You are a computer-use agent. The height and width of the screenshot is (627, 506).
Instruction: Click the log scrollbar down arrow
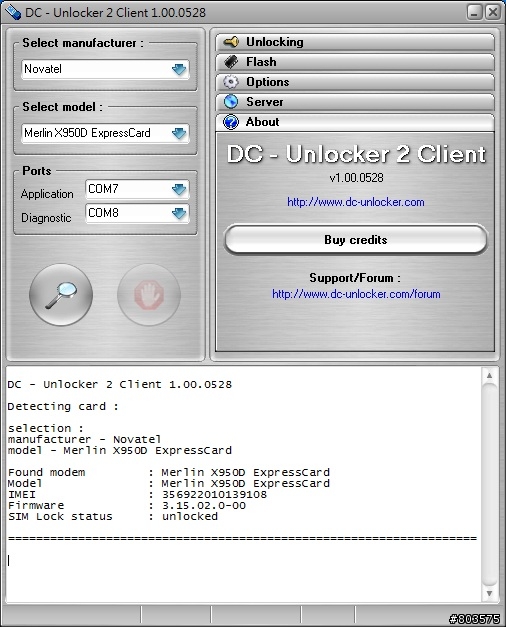point(489,593)
